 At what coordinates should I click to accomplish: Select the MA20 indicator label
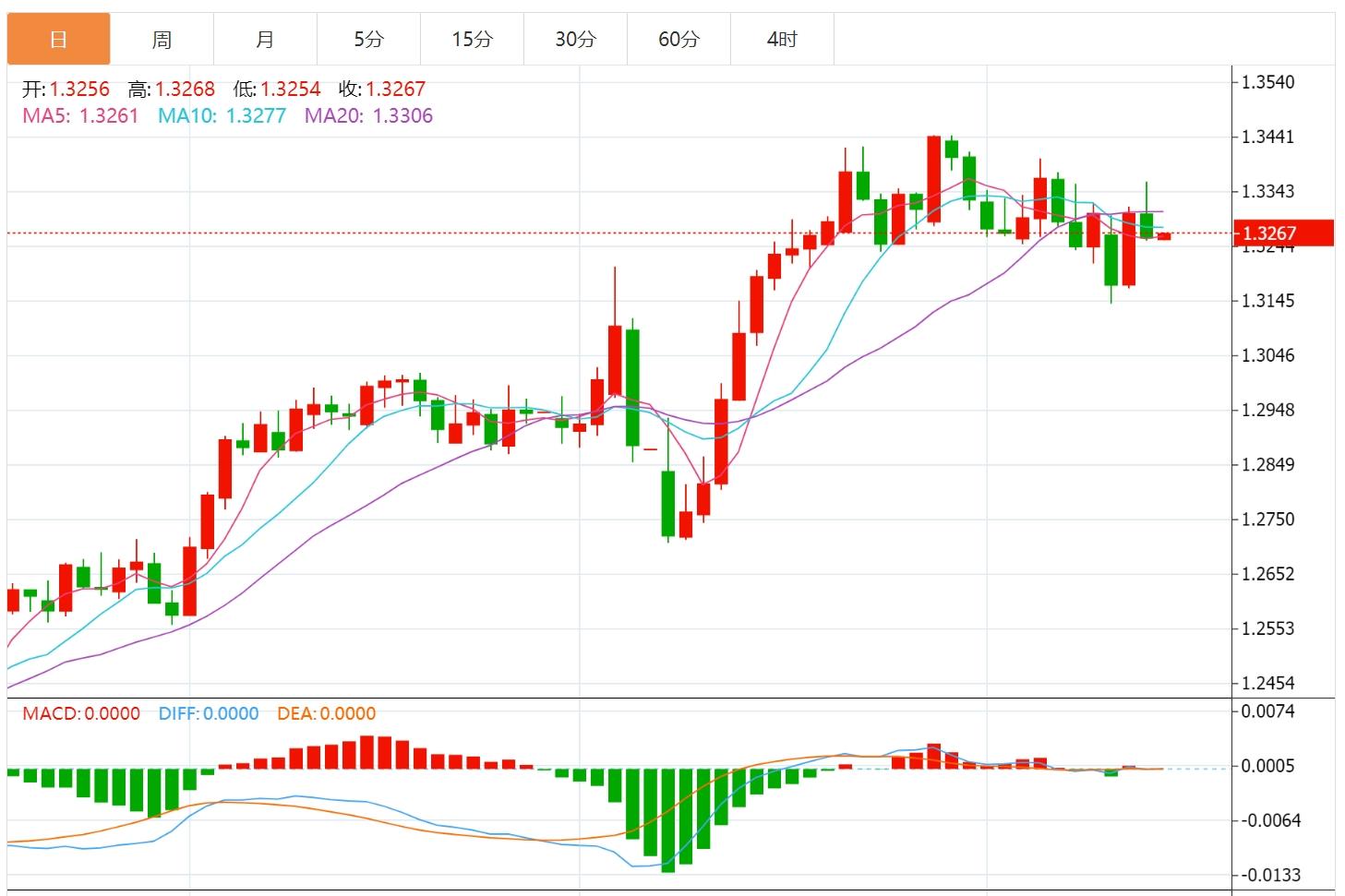(368, 116)
